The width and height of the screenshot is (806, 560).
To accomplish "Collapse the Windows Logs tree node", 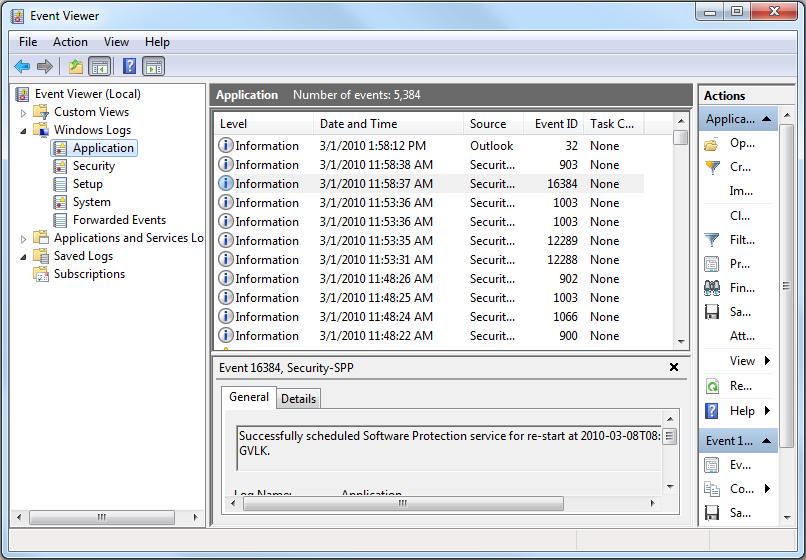I will [24, 130].
